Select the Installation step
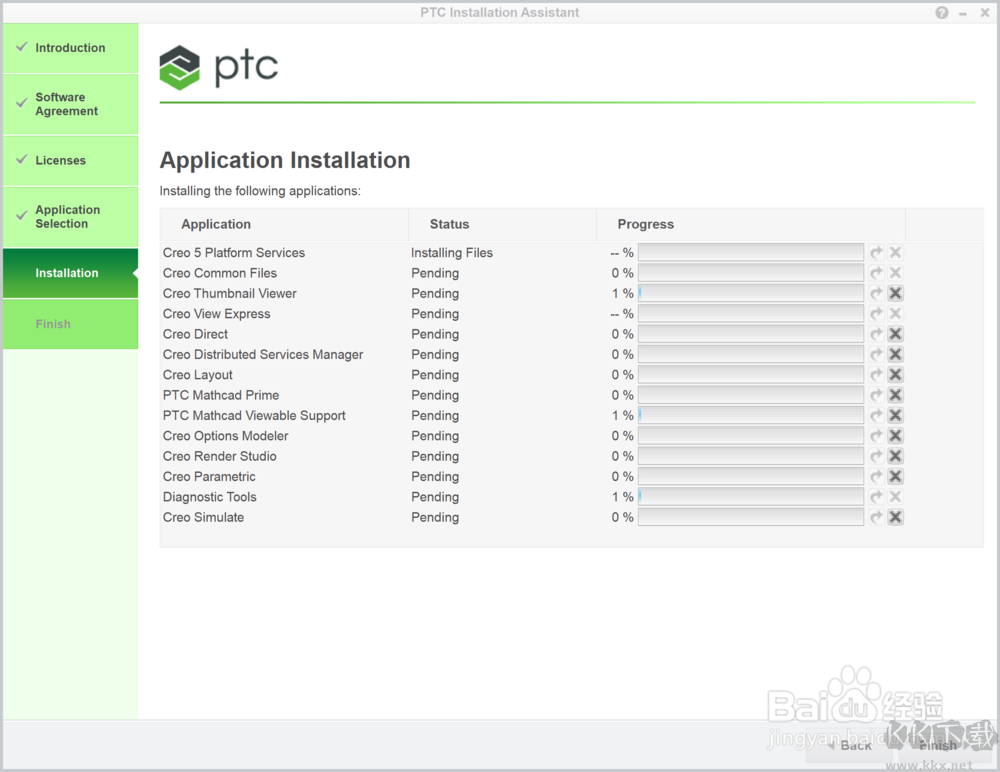This screenshot has height=772, width=1000. (x=70, y=273)
